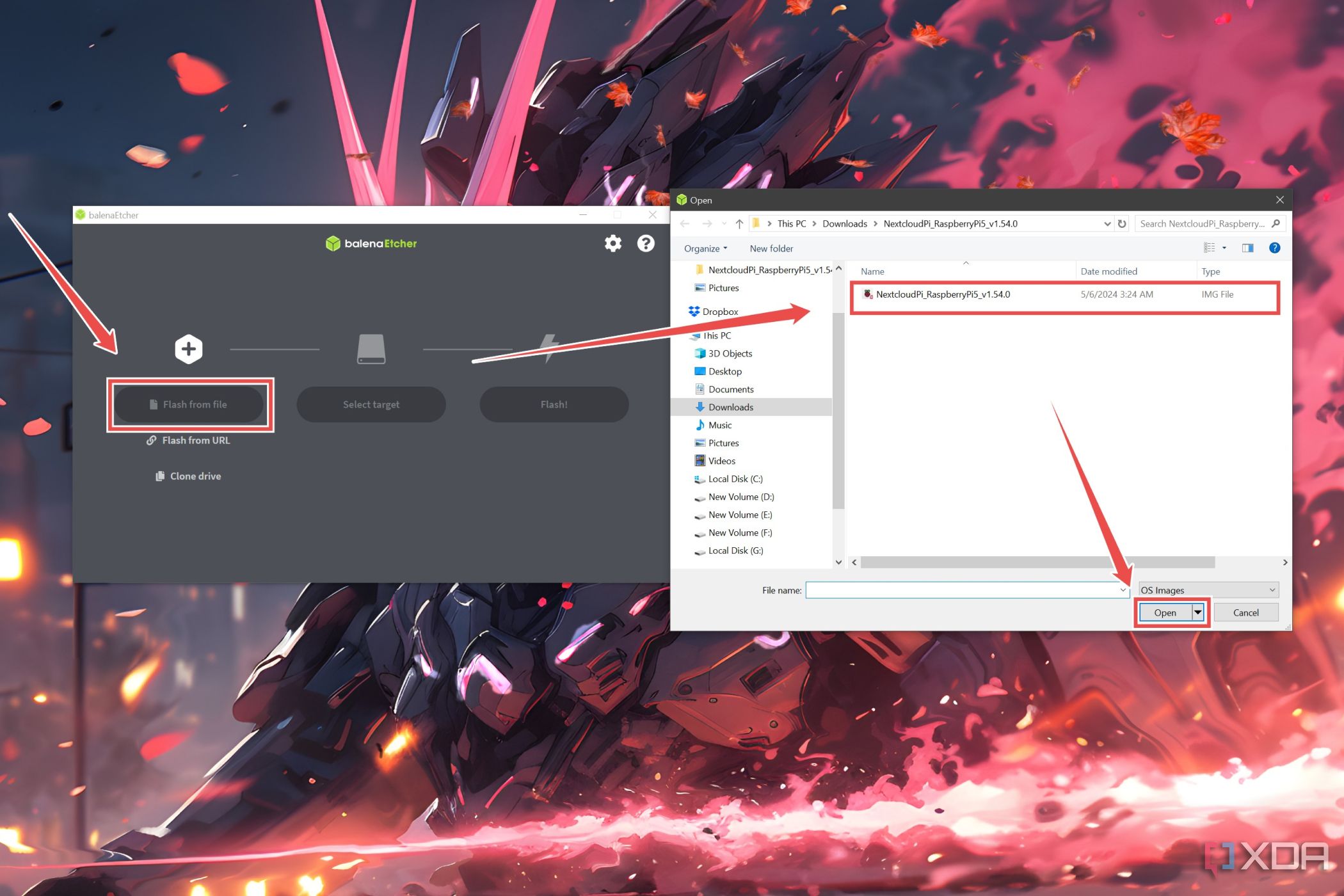Select Dropbox in navigation pane

[x=714, y=312]
